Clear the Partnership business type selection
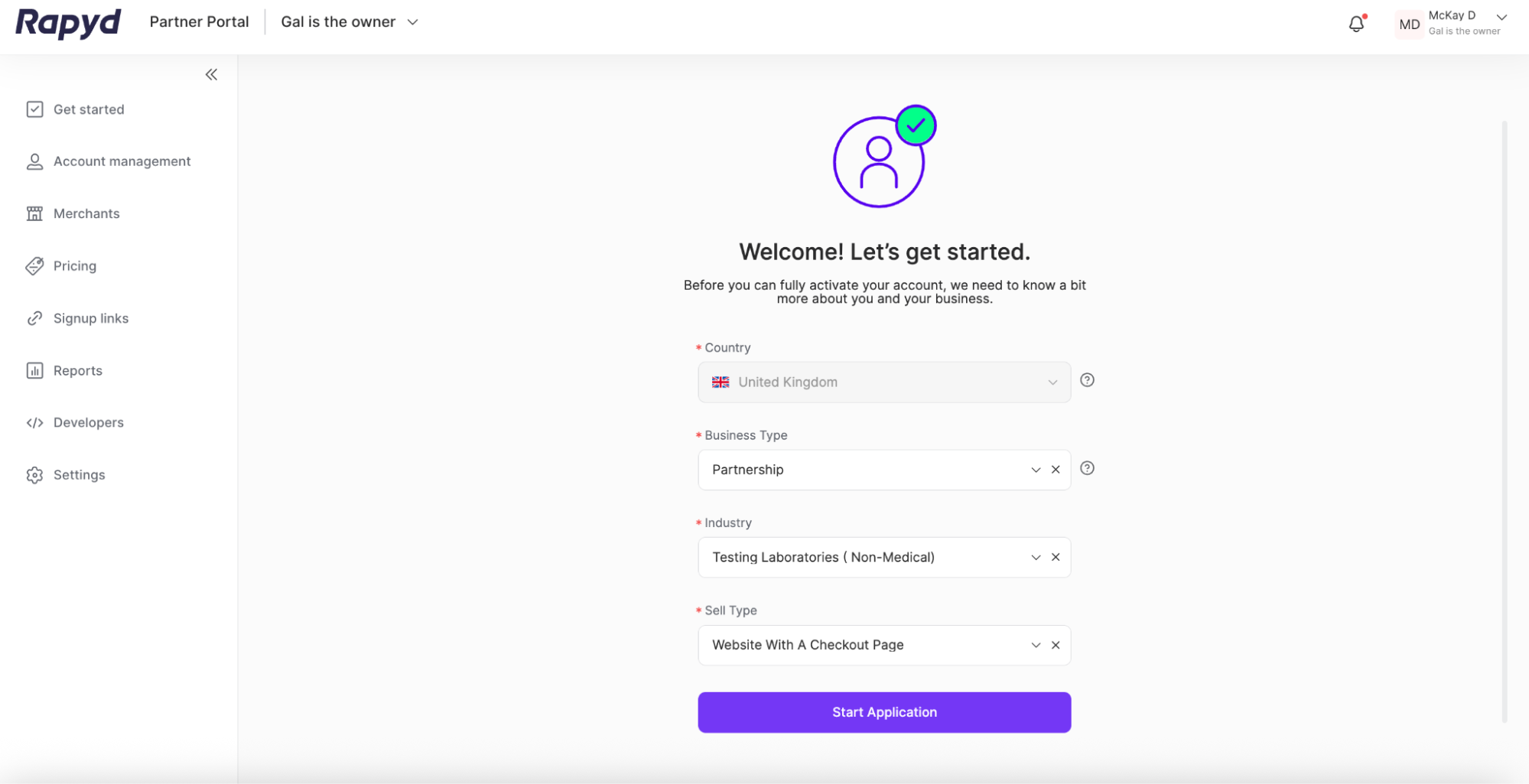The width and height of the screenshot is (1529, 784). point(1056,470)
